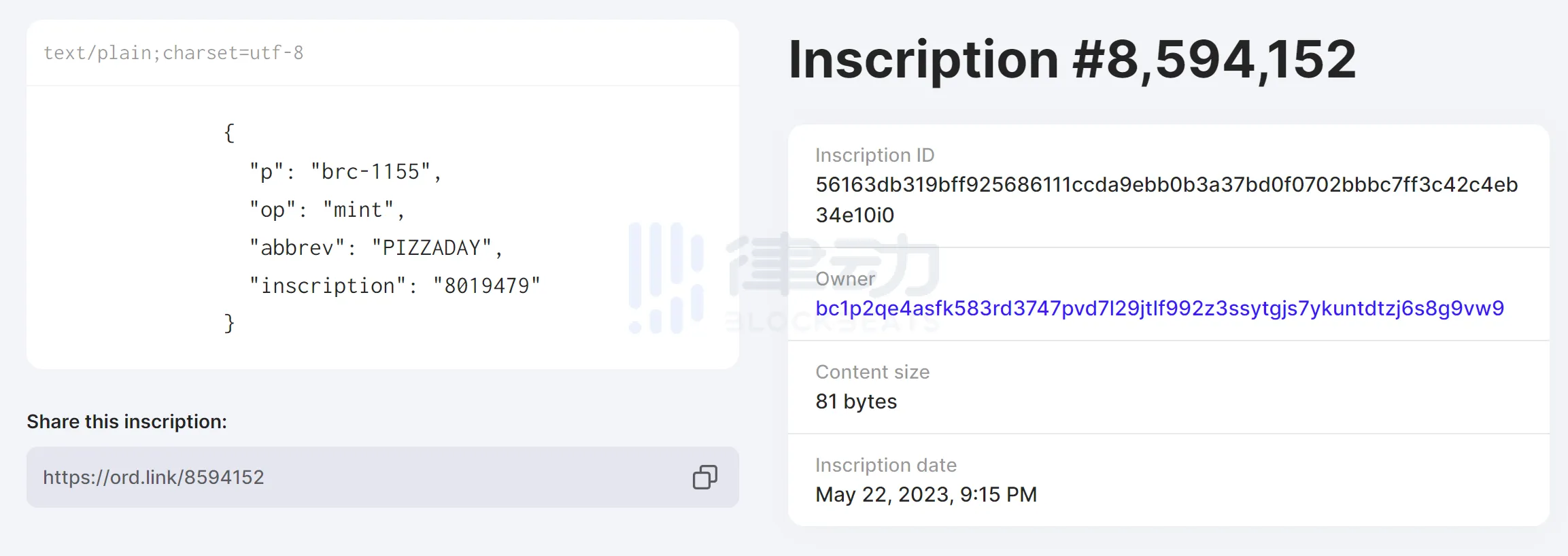Click the "81 bytes" value

tap(856, 402)
